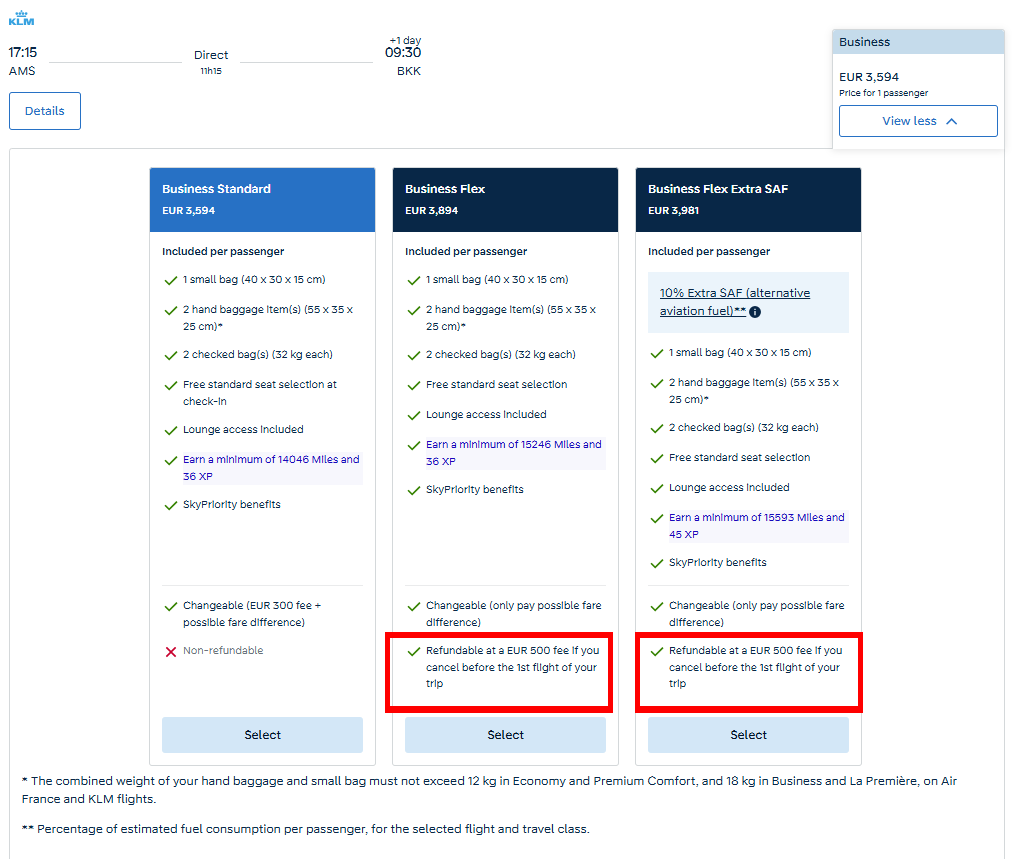Screen dimensions: 1012x859
Task: Select the Business Standard fare
Action: (262, 734)
